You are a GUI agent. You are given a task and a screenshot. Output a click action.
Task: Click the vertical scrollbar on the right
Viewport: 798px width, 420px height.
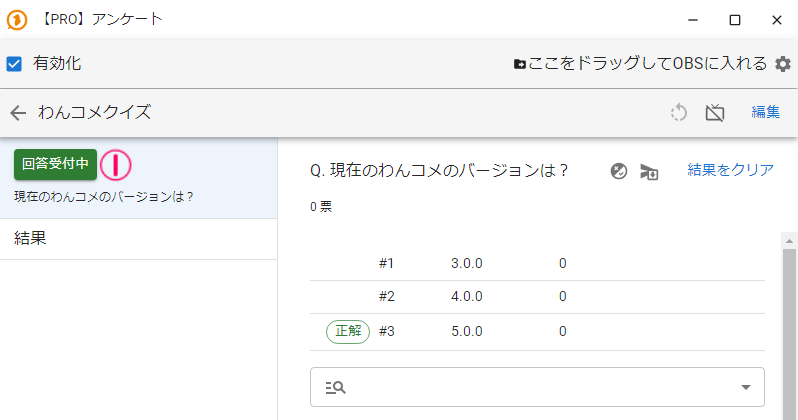[x=789, y=330]
